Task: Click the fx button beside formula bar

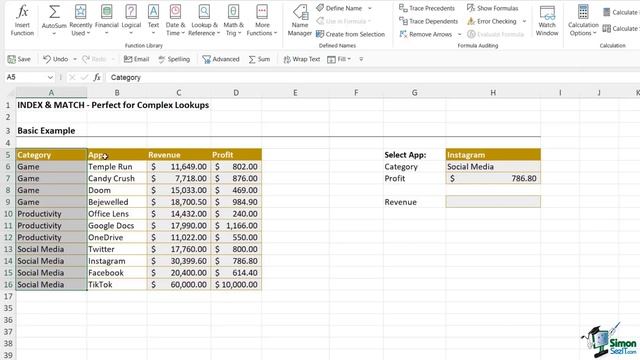Action: tap(97, 77)
